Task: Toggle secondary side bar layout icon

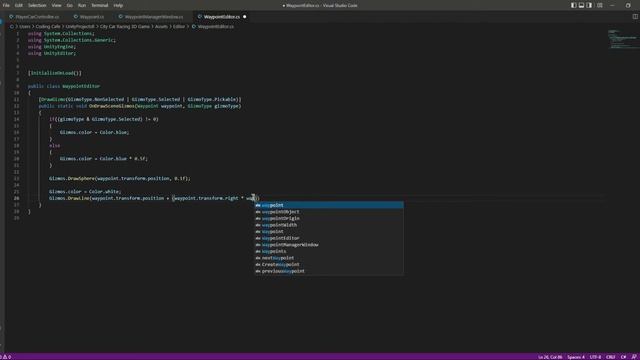Action: 589,5
